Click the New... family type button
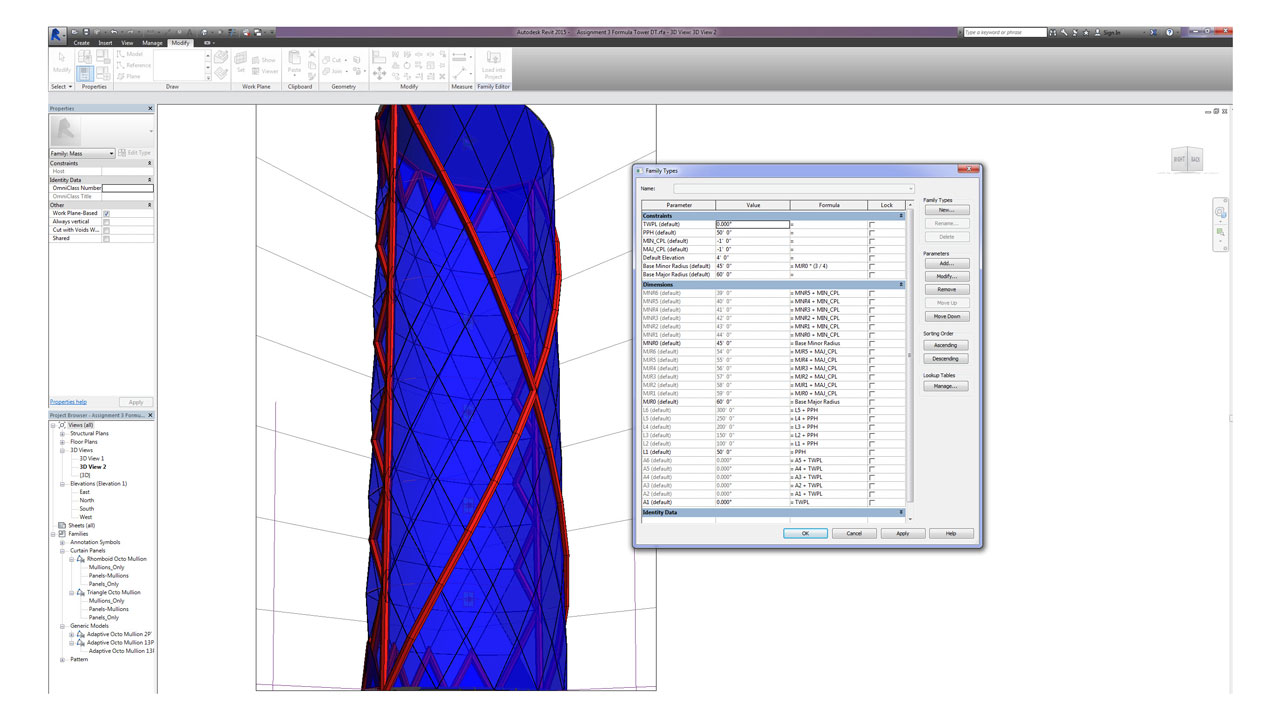Screen dimensions: 1280x720 946,210
